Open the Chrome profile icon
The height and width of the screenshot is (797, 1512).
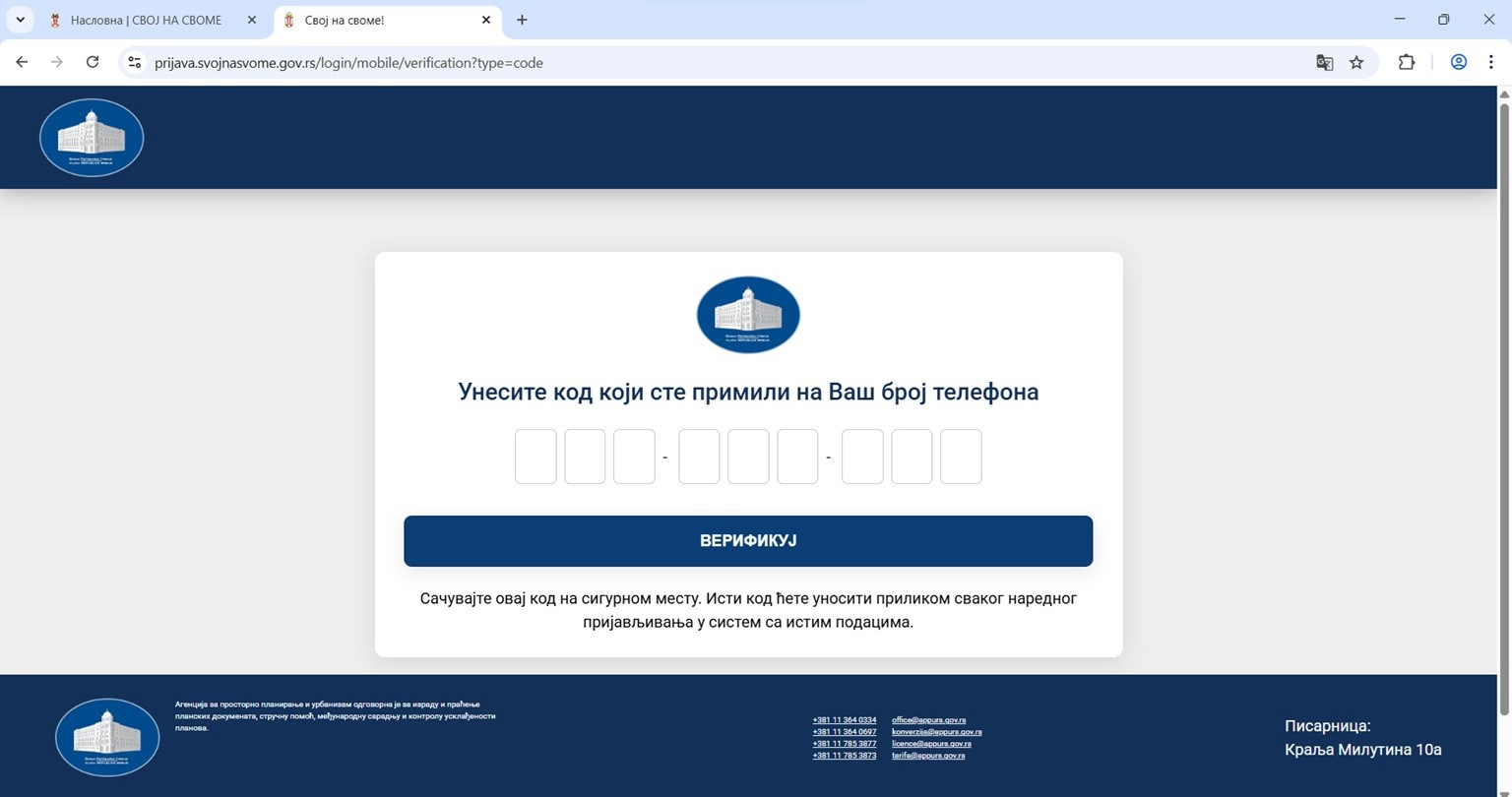1459,62
